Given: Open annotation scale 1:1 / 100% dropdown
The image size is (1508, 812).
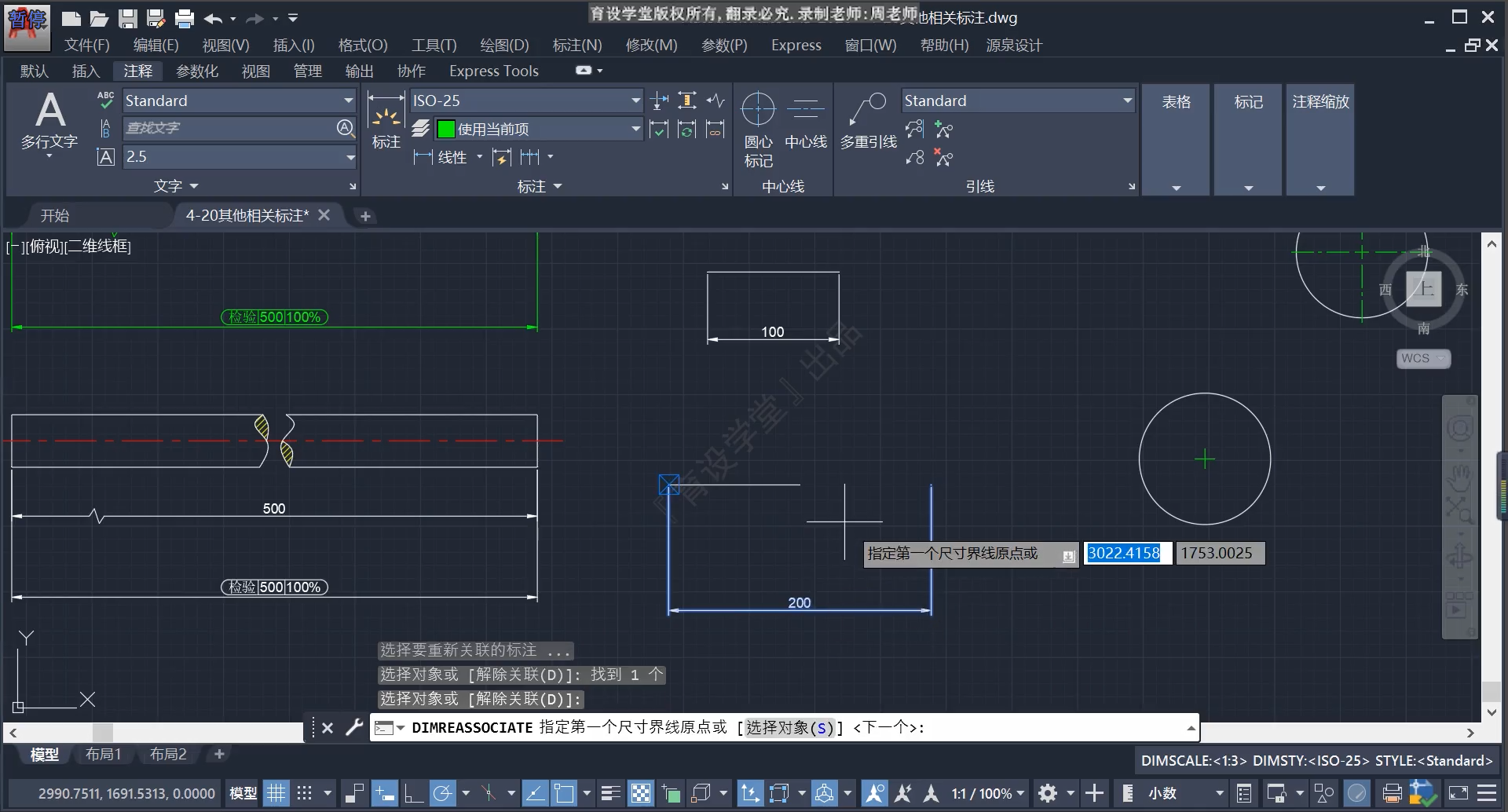Looking at the screenshot, I should (988, 793).
